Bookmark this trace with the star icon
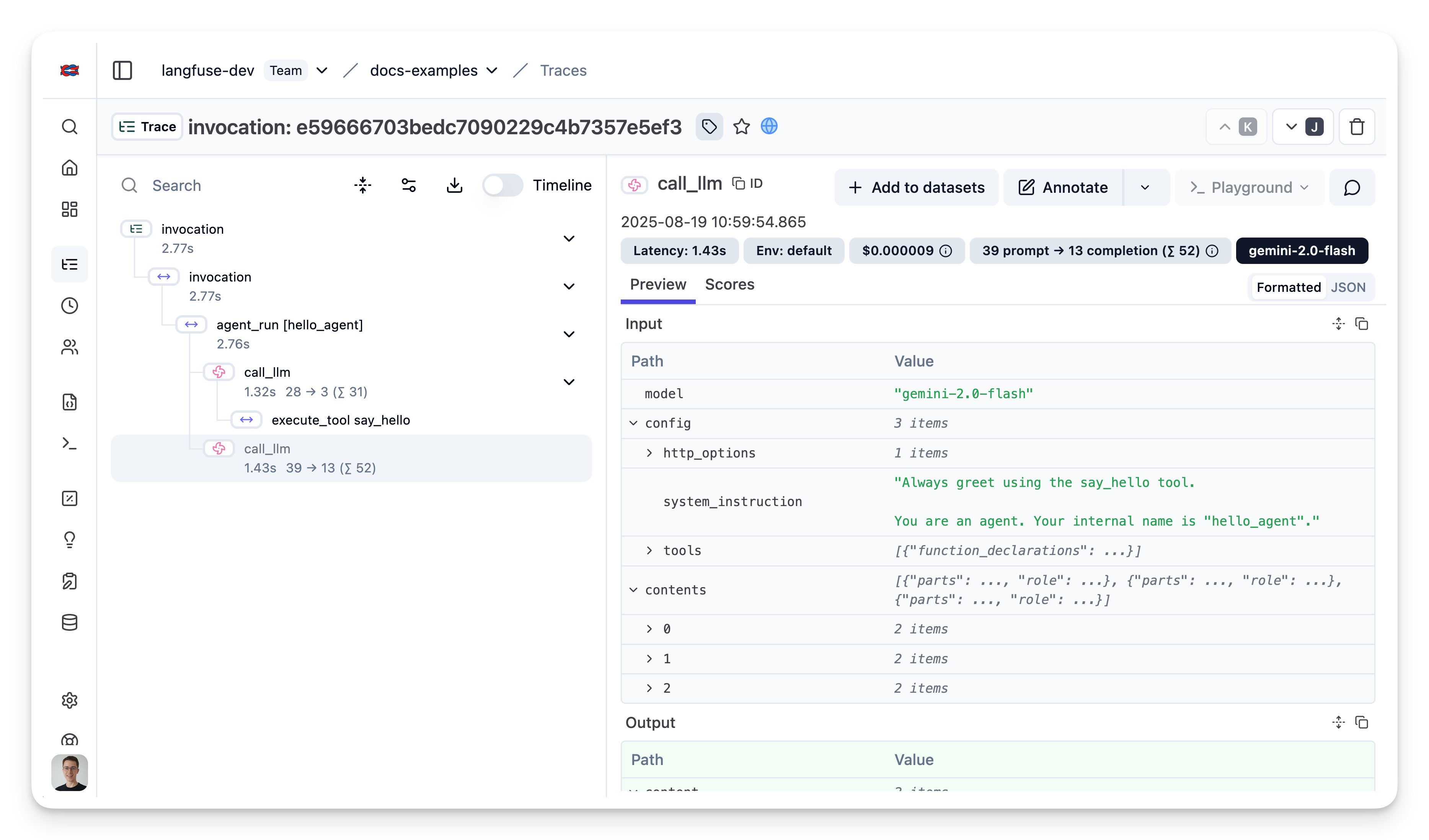 [x=742, y=126]
